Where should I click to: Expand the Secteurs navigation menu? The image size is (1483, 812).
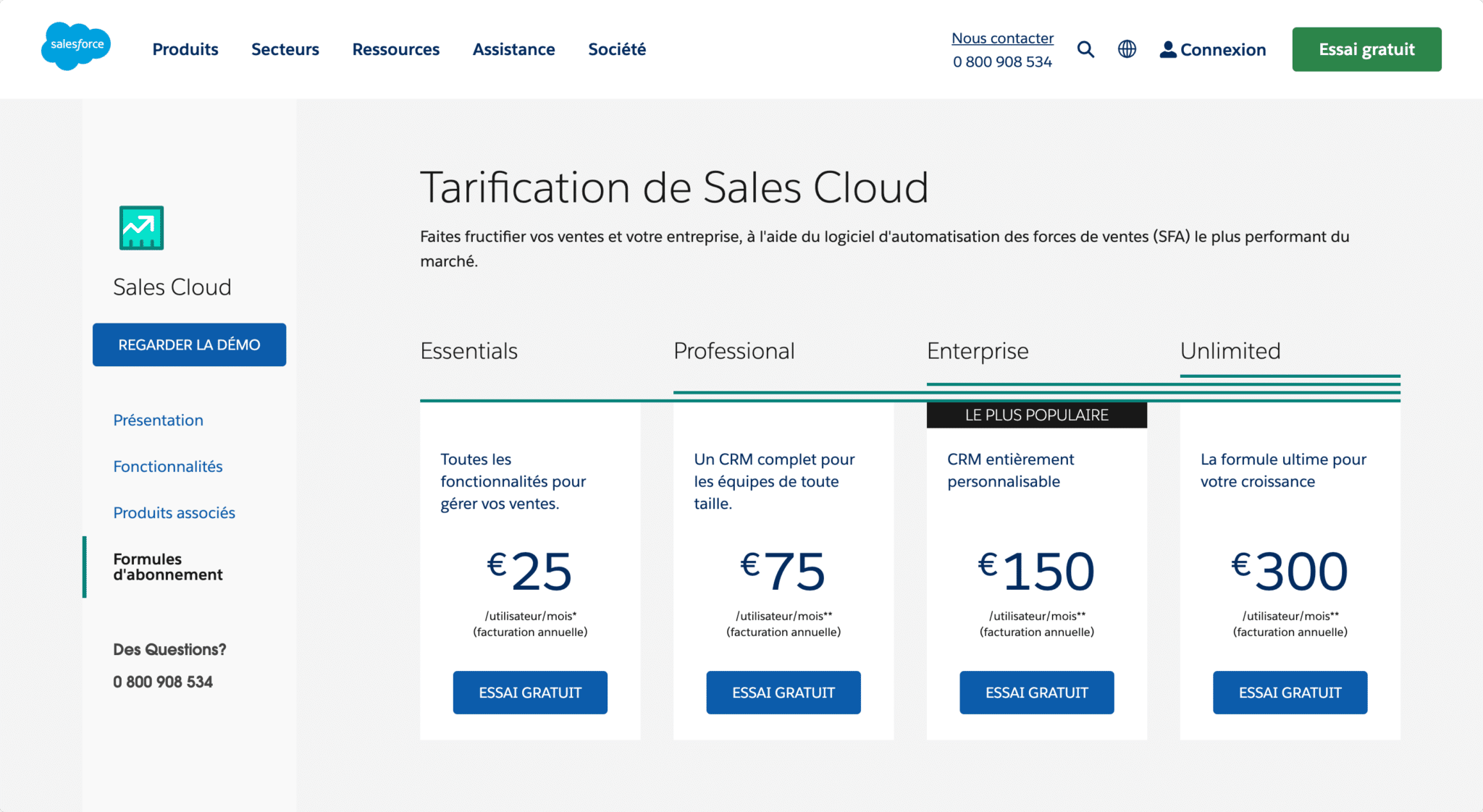pos(285,49)
